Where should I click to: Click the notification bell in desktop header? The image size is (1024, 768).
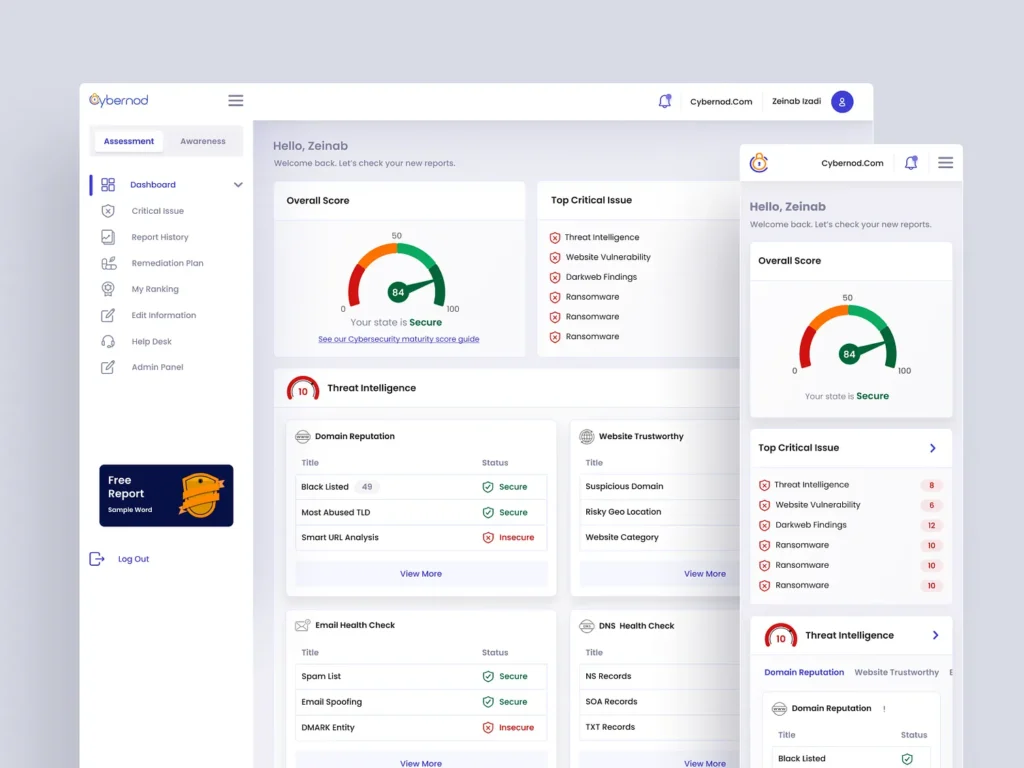664,101
